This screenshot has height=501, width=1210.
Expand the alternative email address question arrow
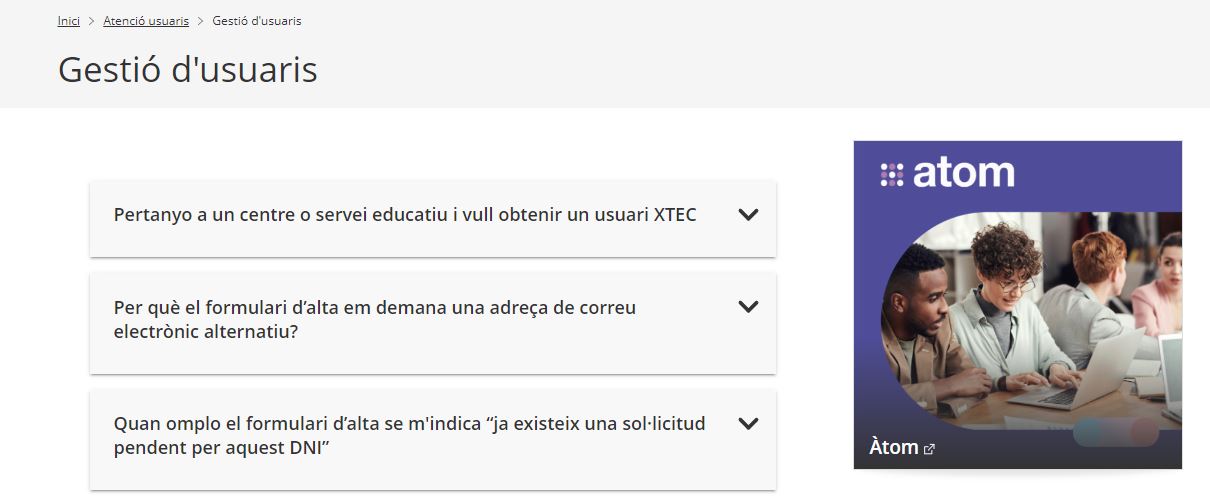pyautogui.click(x=748, y=307)
